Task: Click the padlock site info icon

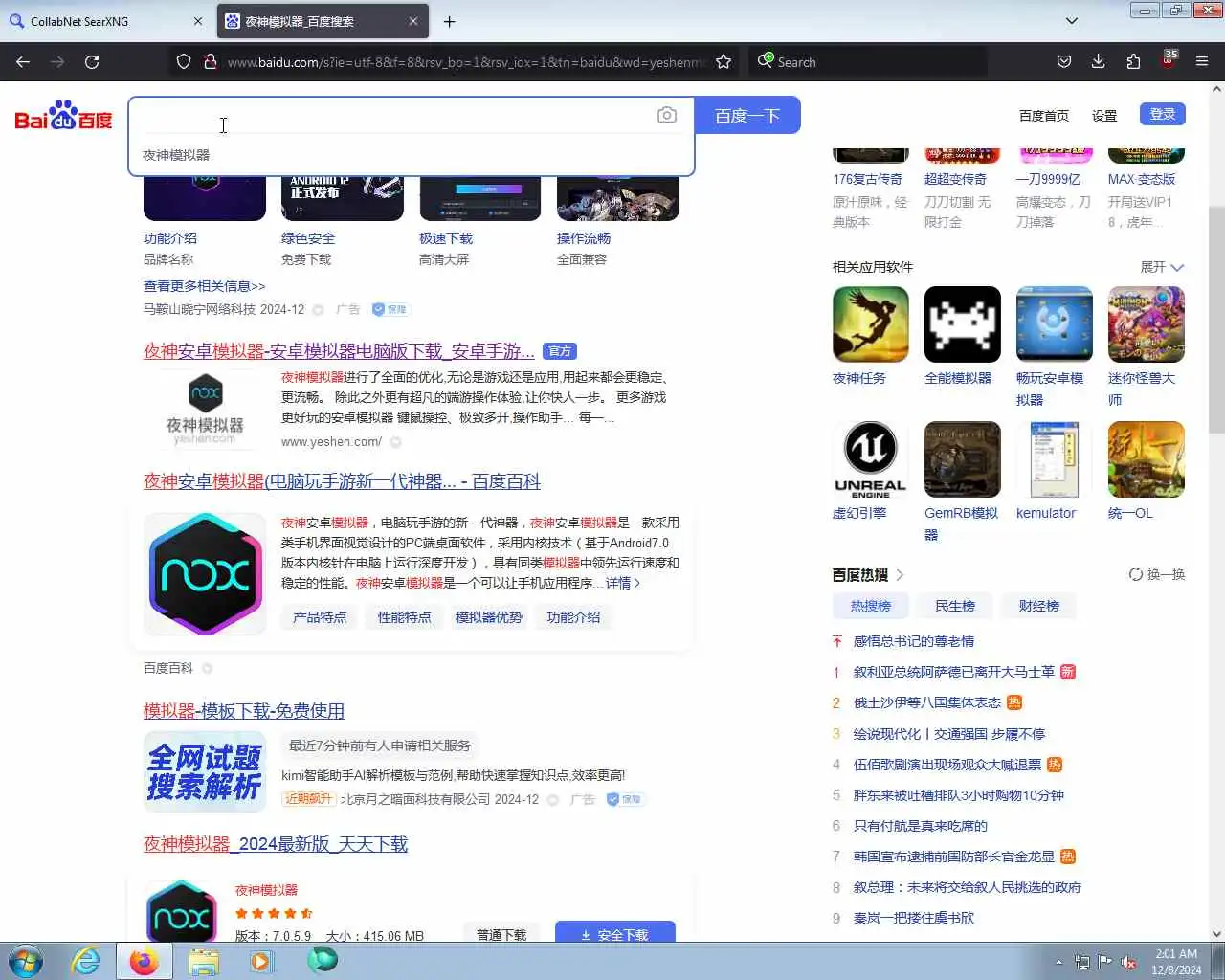Action: pyautogui.click(x=210, y=61)
